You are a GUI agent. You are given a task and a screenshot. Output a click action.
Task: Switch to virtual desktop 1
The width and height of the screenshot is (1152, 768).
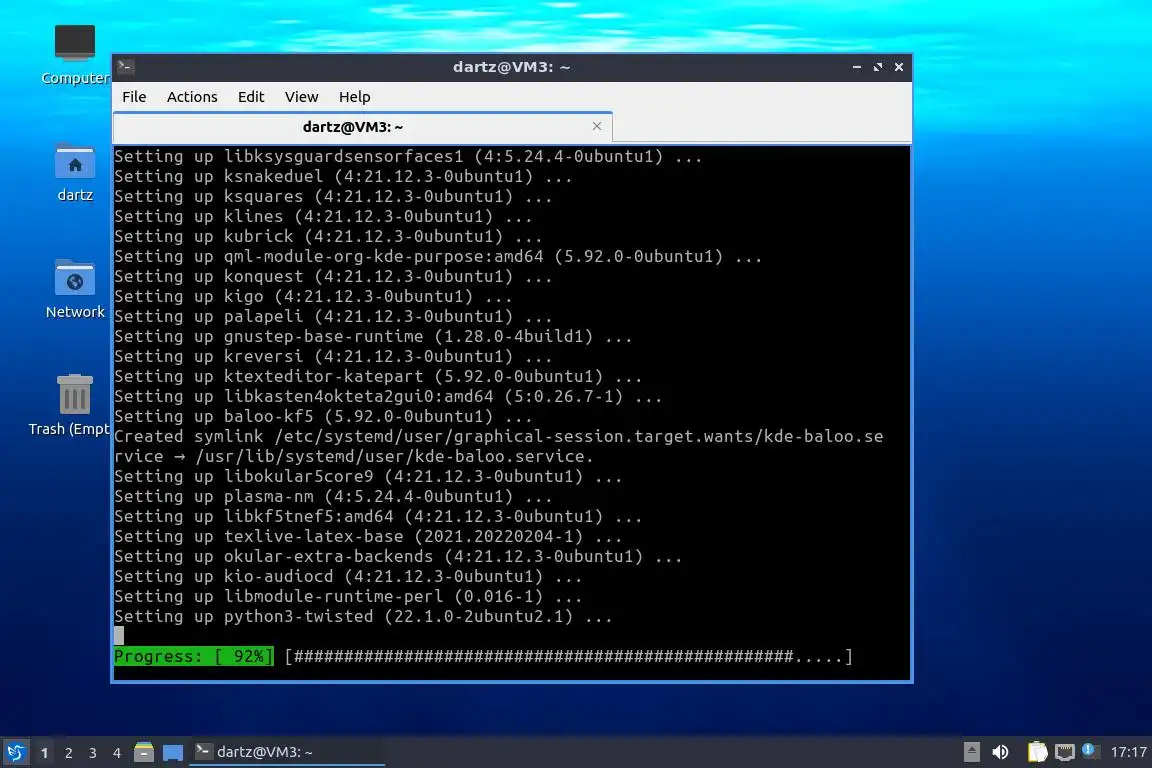coord(45,753)
